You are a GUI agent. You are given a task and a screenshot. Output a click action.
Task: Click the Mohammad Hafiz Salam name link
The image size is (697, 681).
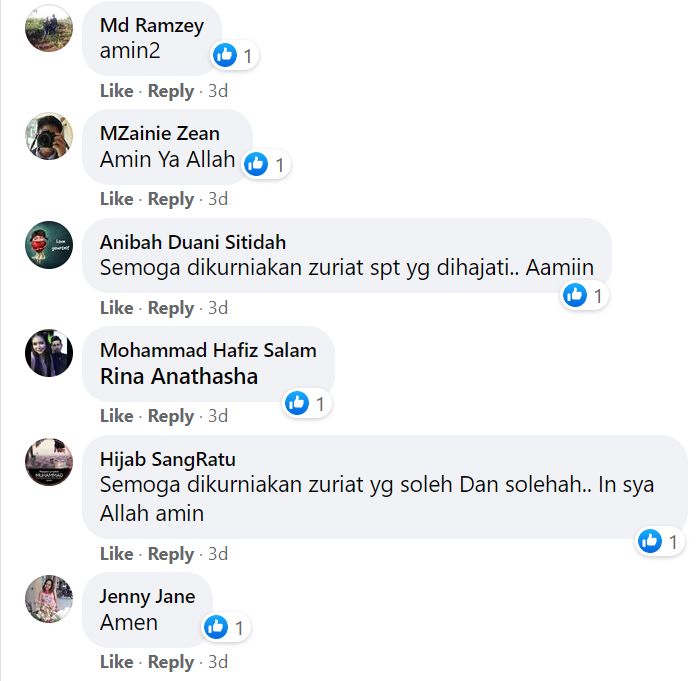point(208,350)
